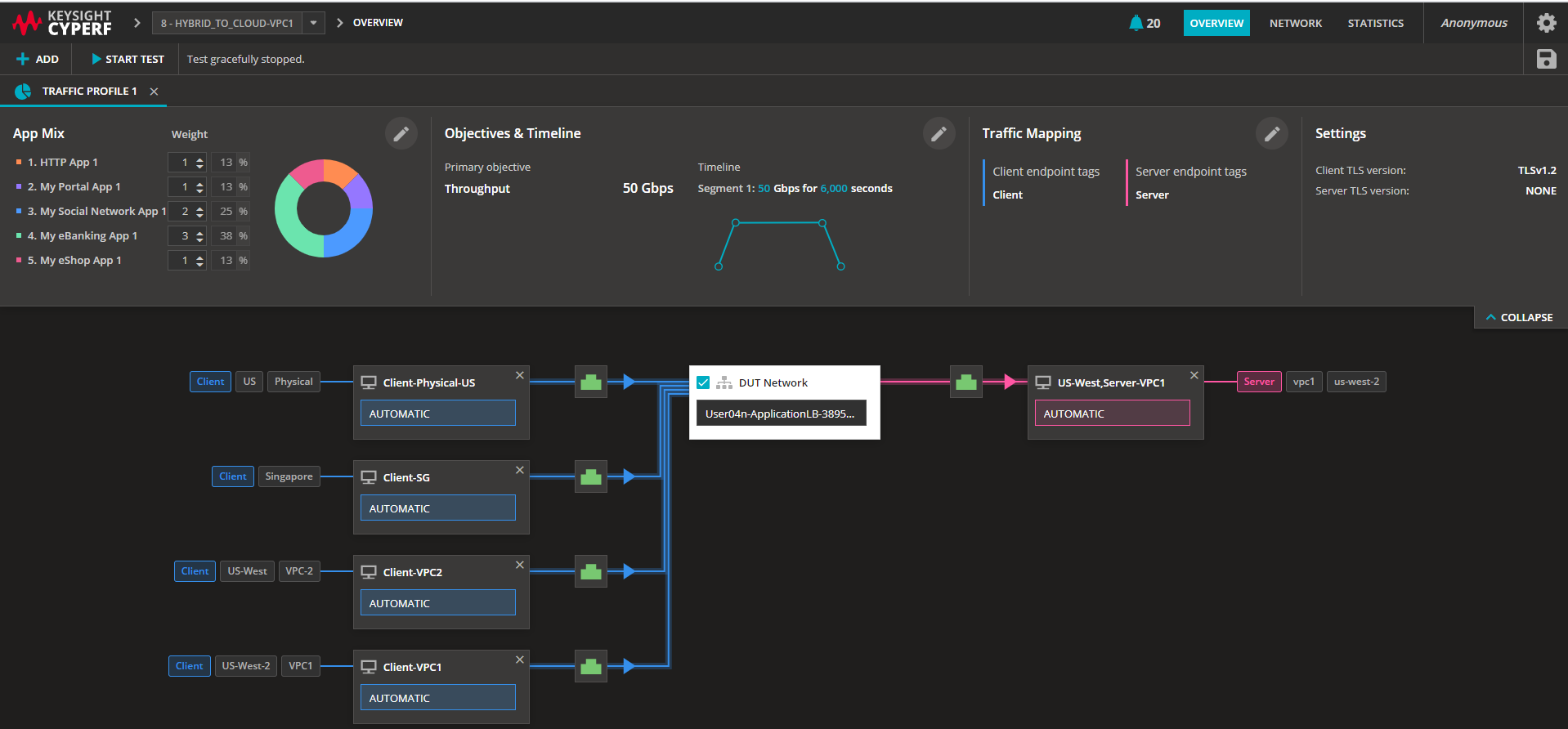
Task: Click green network icon before US-West Server-VPC1
Action: (966, 382)
